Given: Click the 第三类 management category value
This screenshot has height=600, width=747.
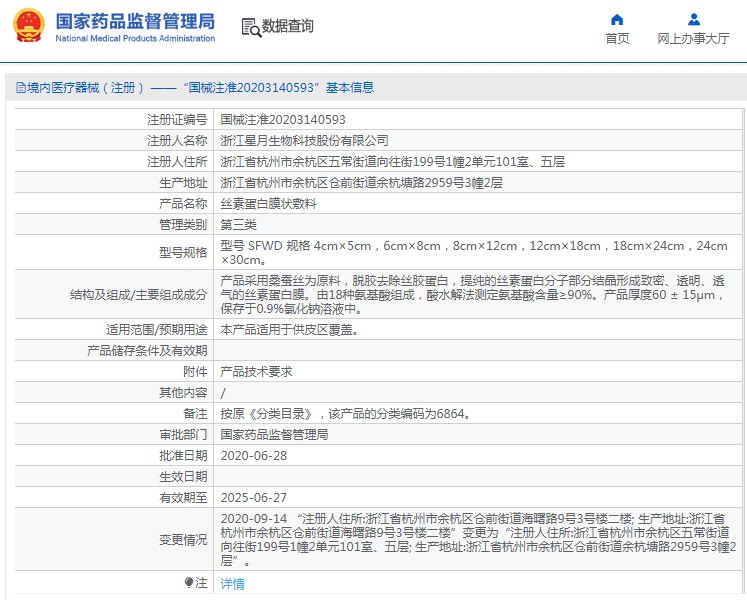Looking at the screenshot, I should pyautogui.click(x=239, y=224).
